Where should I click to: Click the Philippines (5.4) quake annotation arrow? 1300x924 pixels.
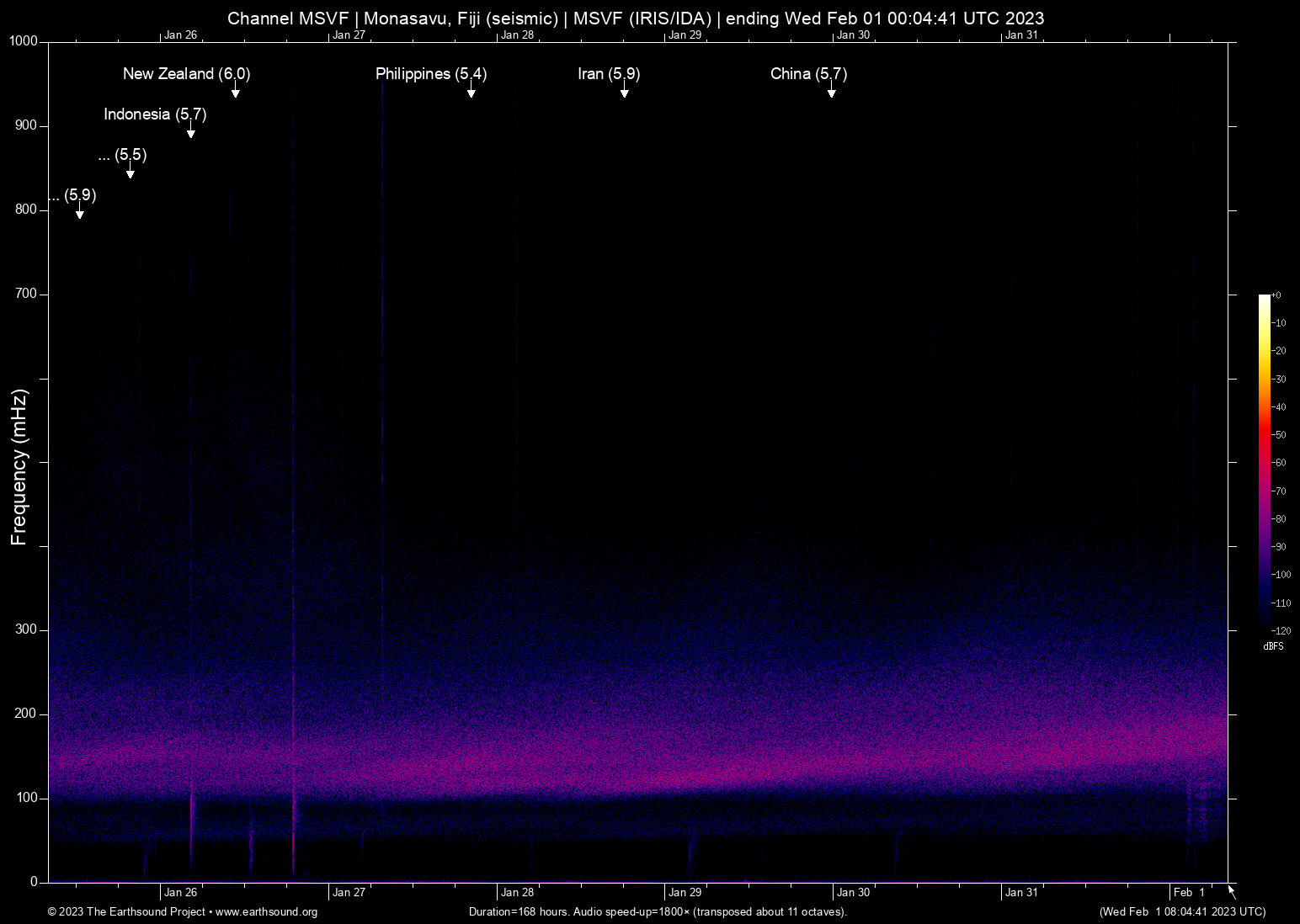pyautogui.click(x=472, y=90)
